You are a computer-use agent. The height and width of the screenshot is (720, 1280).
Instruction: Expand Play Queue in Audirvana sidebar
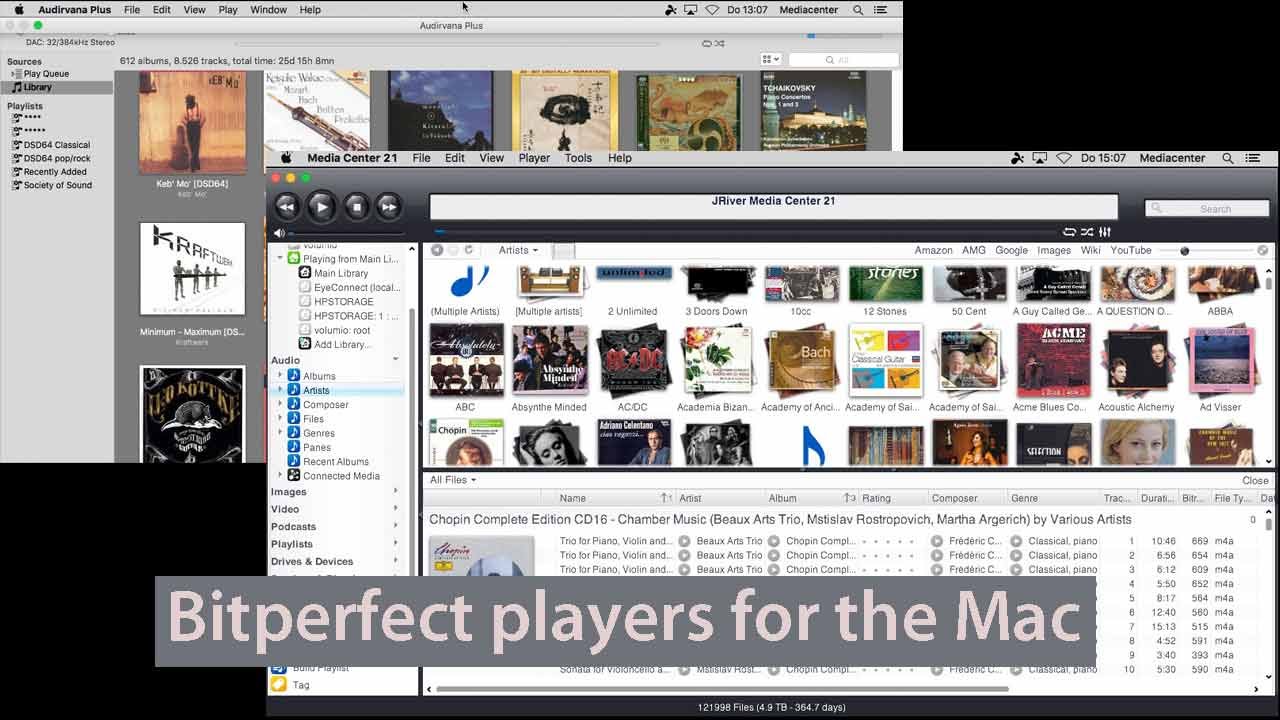(x=14, y=74)
